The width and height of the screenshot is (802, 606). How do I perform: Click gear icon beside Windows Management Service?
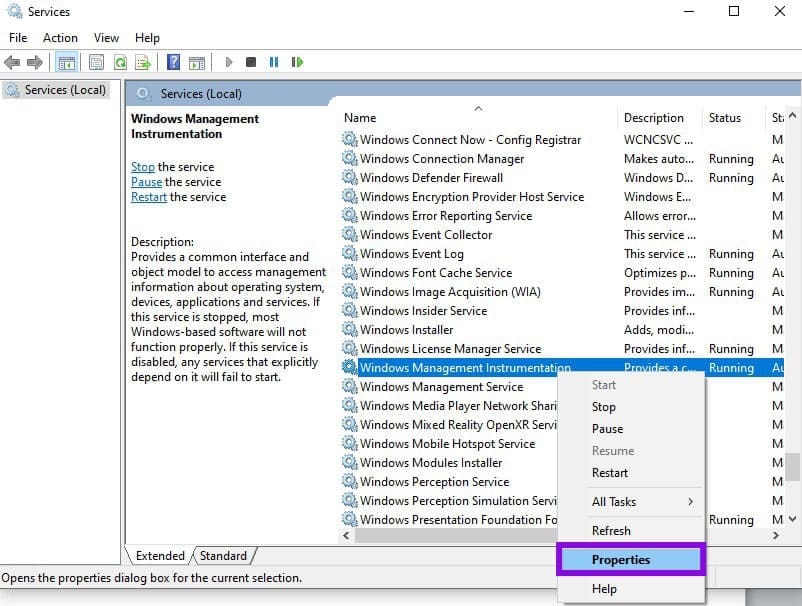tap(349, 386)
